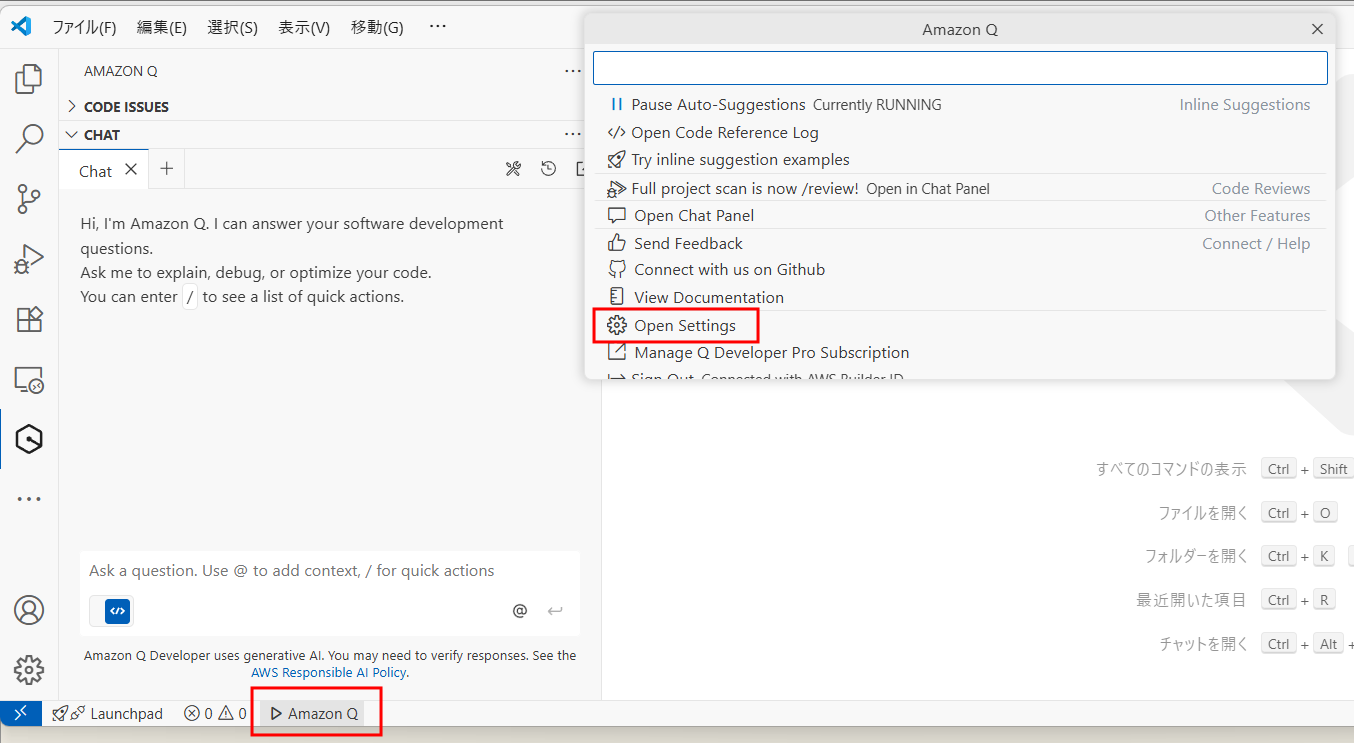1354x743 pixels.
Task: Choose Open Chat Panel
Action: pos(960,216)
